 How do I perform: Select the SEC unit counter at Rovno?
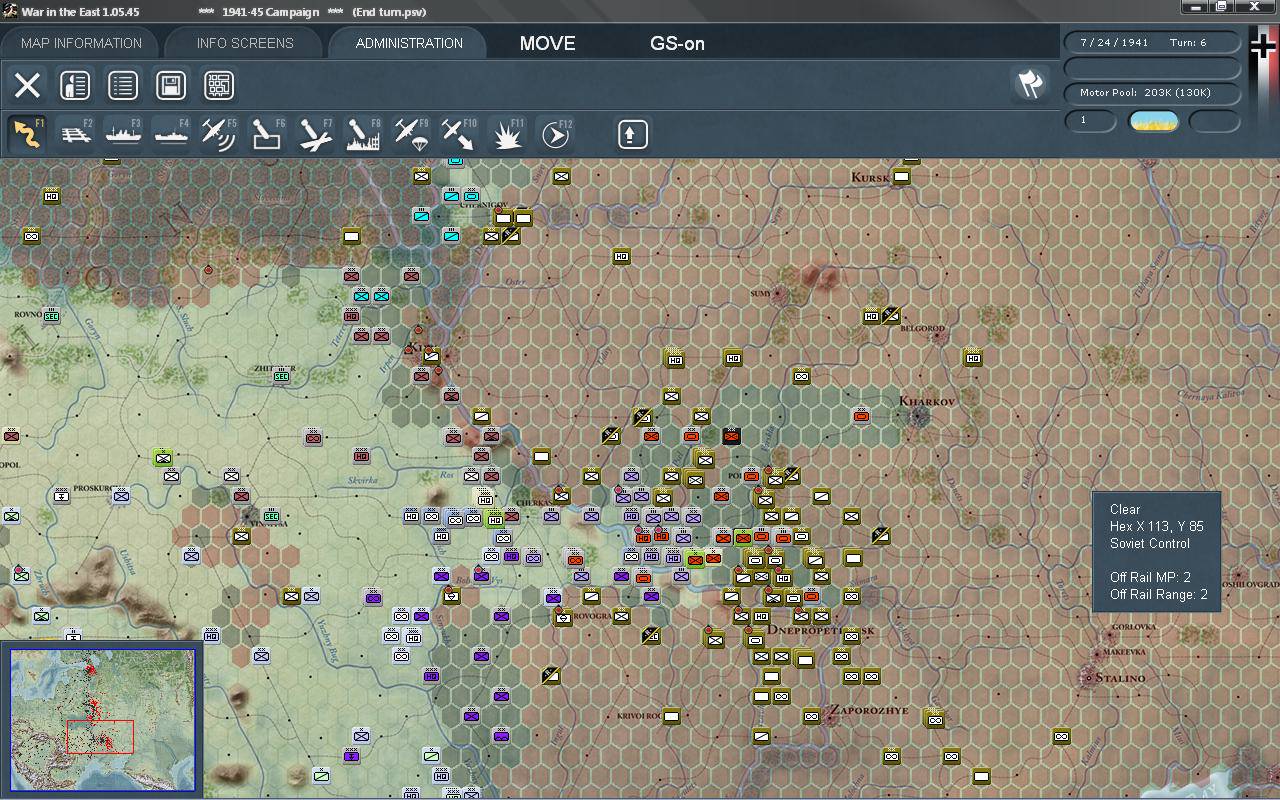[x=50, y=316]
